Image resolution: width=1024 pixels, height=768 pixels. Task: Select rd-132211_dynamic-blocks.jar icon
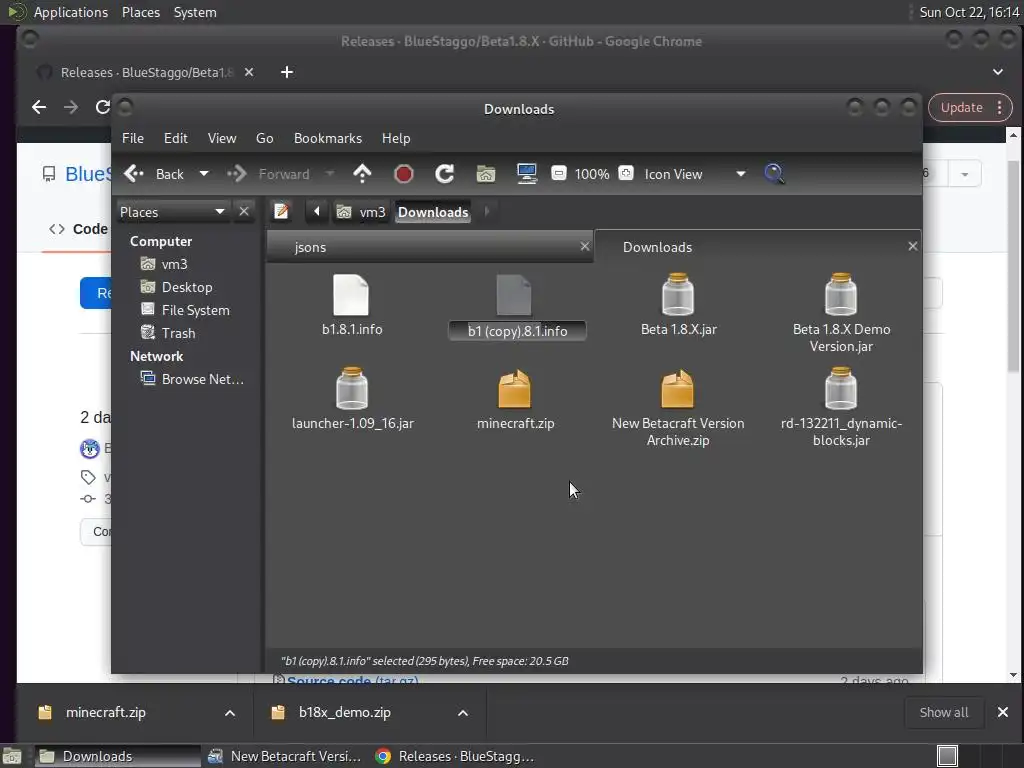(x=840, y=389)
